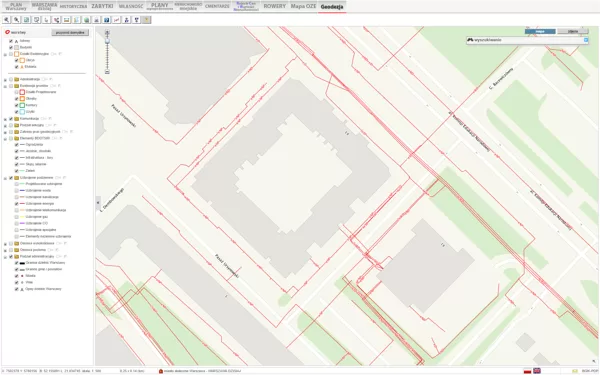Click into the wyszukiwanie search field
The width and height of the screenshot is (600, 375).
528,40
